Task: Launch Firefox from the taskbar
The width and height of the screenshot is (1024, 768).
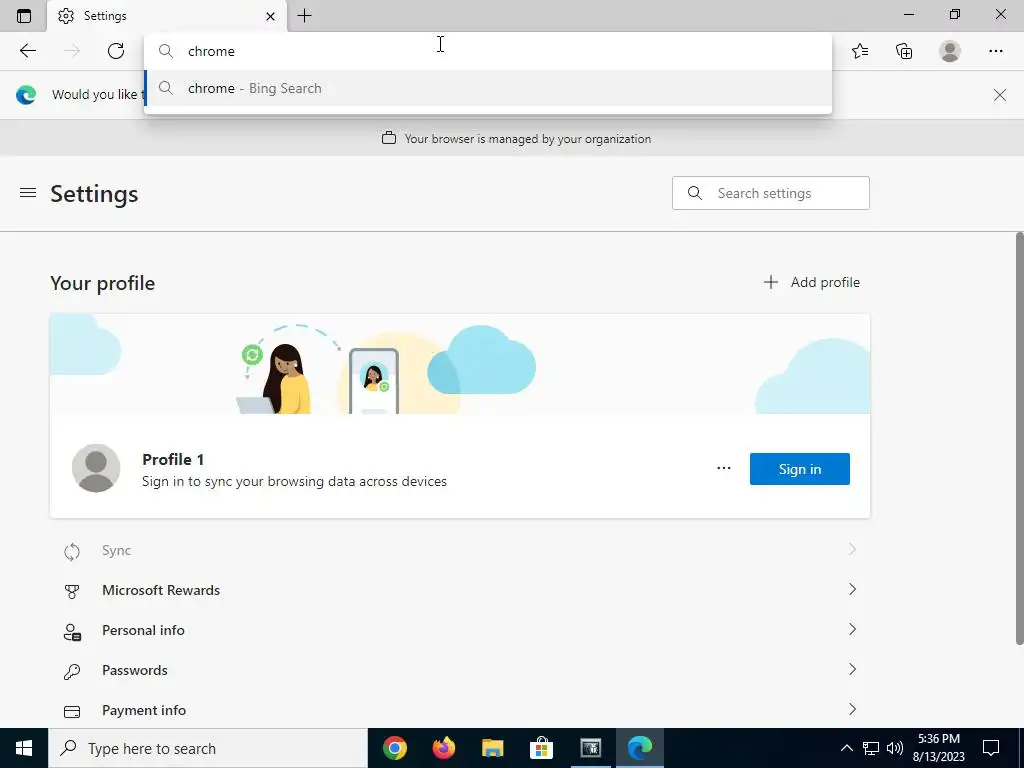Action: pyautogui.click(x=444, y=748)
